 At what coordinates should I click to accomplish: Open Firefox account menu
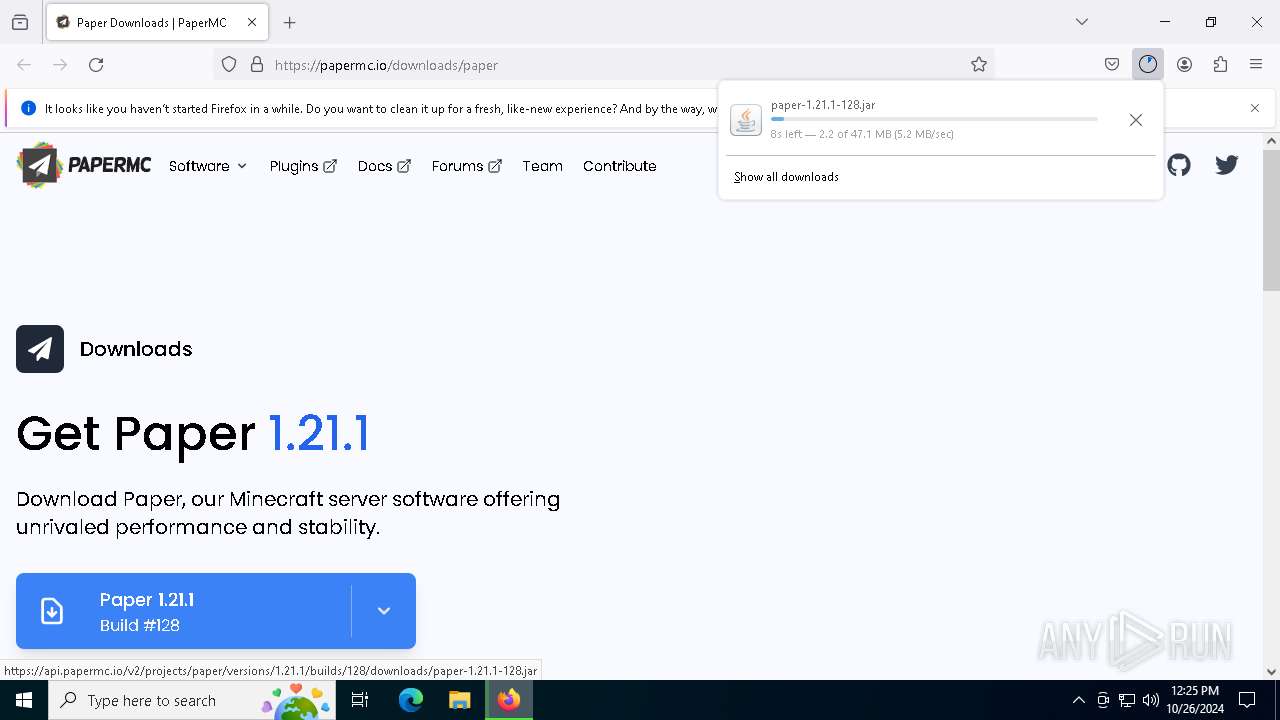(1184, 65)
